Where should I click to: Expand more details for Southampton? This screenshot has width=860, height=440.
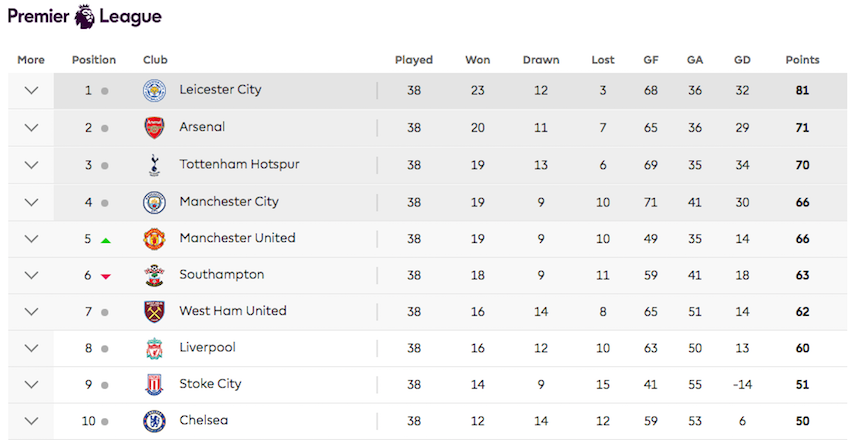(x=31, y=275)
